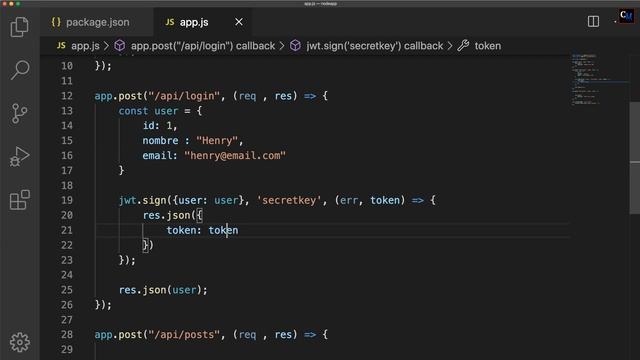Click the JS file icon in app.js tab
Image resolution: width=640 pixels, height=360 pixels.
[170, 22]
